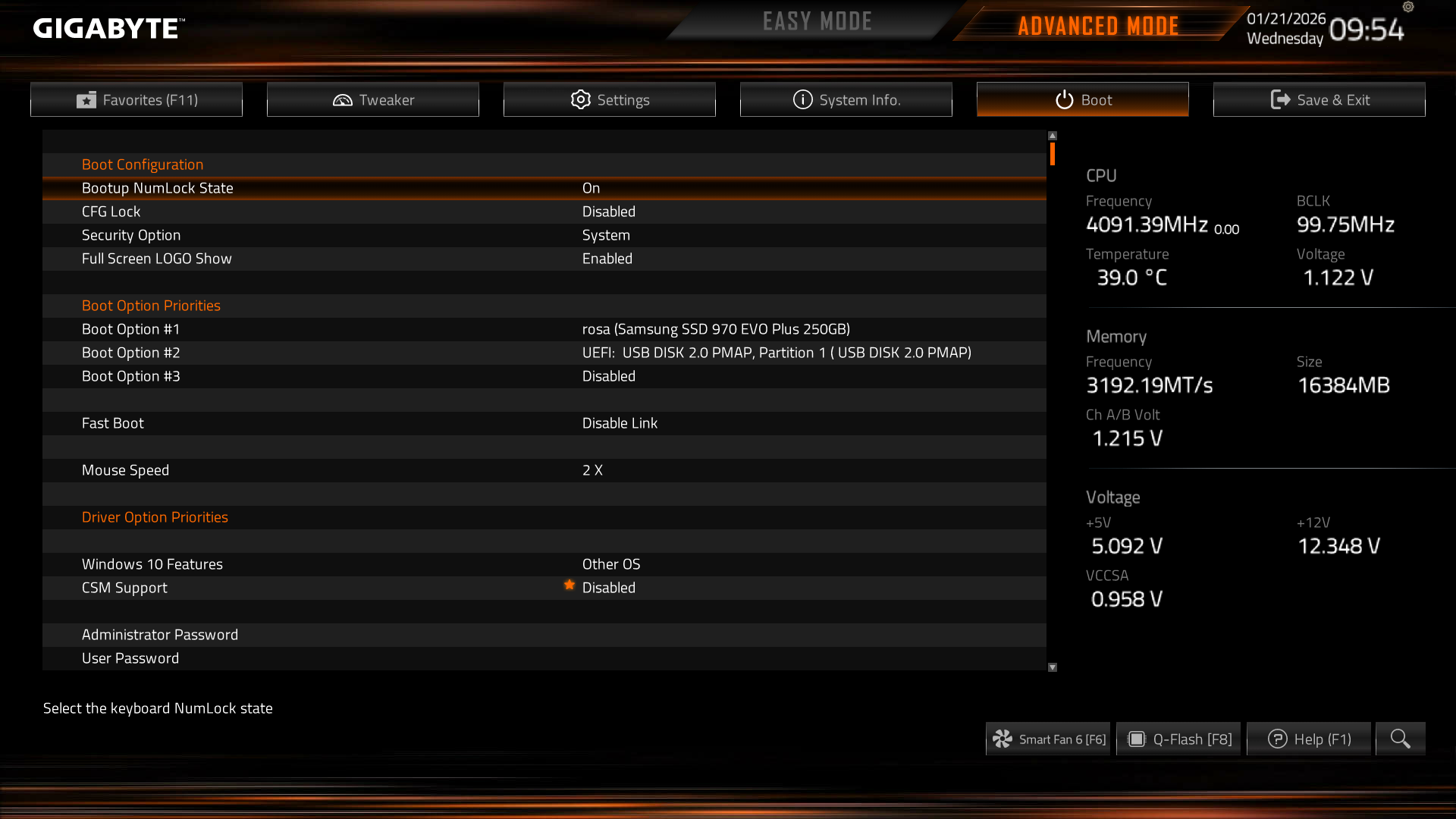Toggle Bootup NumLock State value On
This screenshot has width=1456, height=819.
point(591,188)
